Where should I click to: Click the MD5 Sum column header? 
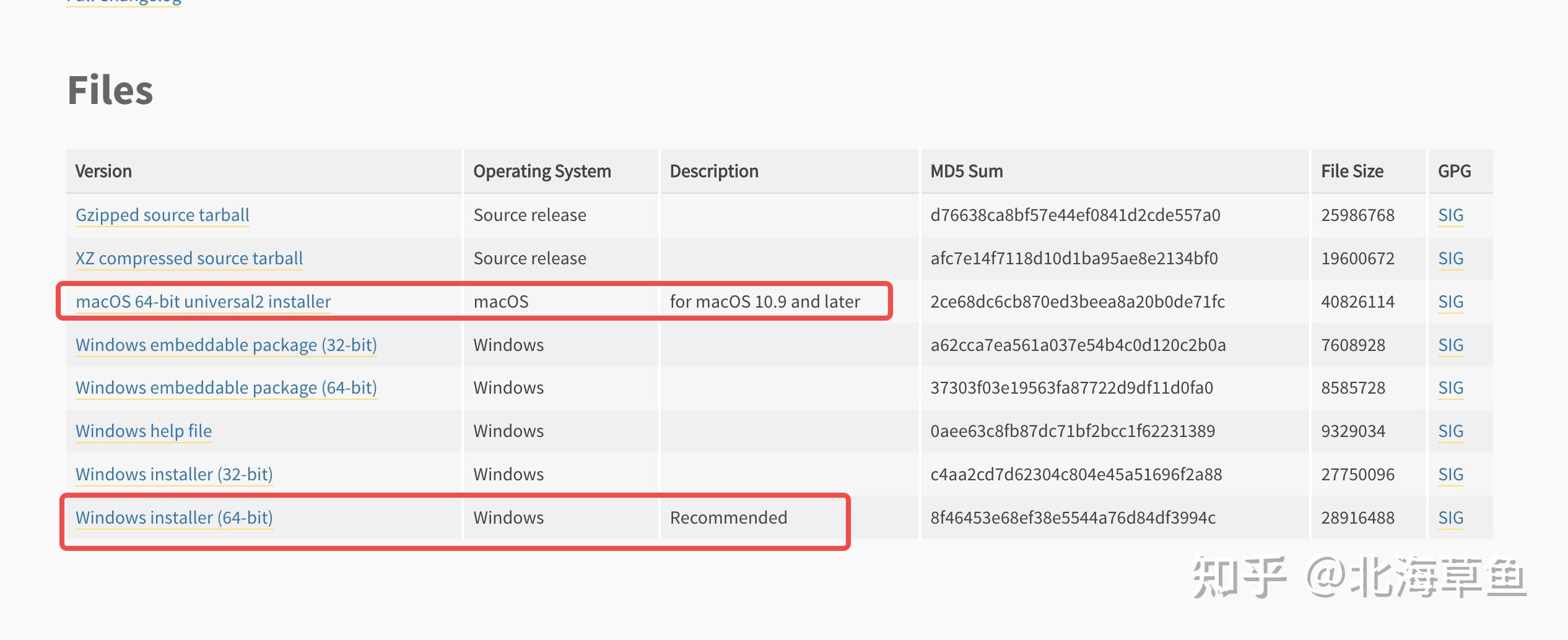966,171
